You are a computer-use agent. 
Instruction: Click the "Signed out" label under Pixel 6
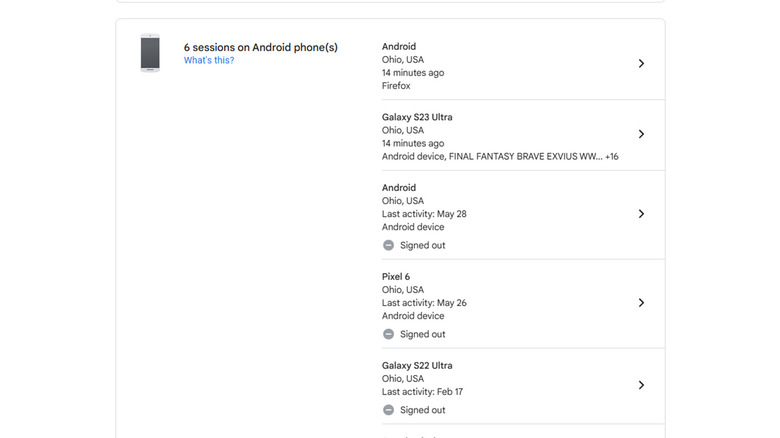coord(422,334)
